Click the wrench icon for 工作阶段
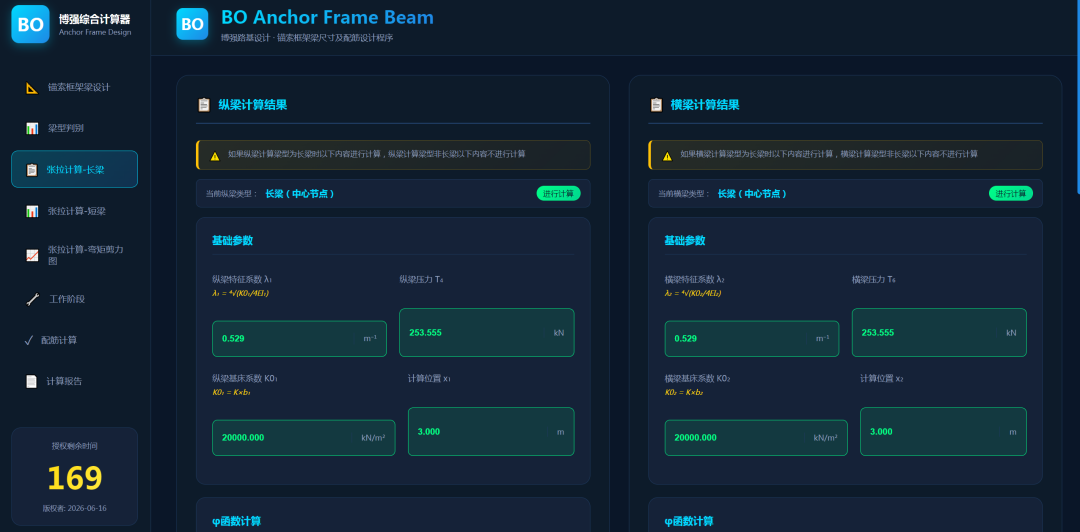Screen dimensions: 1080x532 click(32, 299)
